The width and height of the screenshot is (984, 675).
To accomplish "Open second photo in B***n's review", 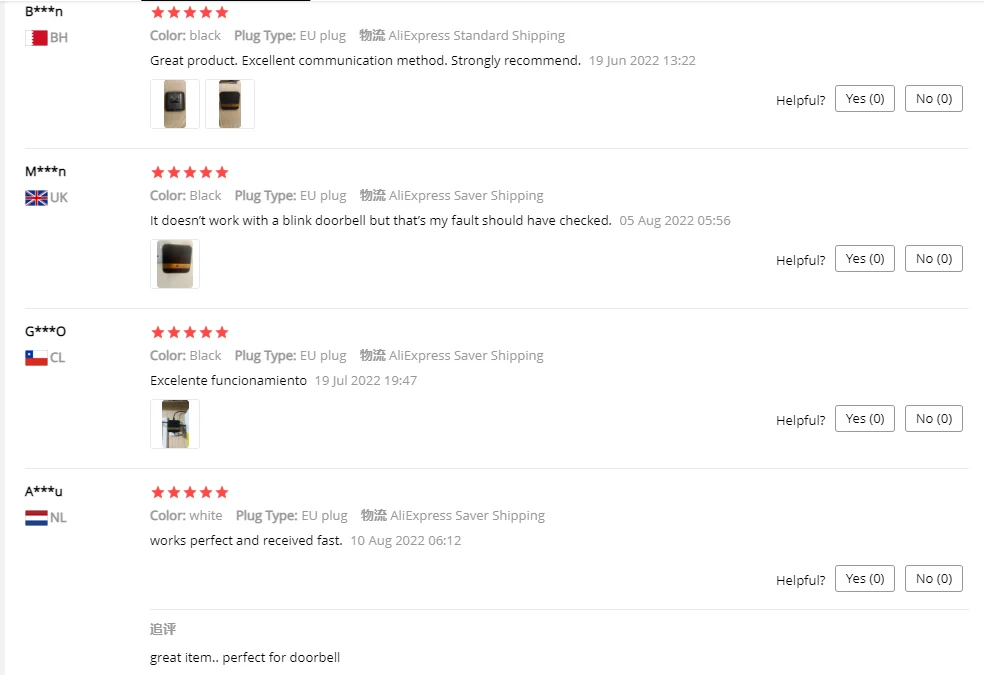I will click(230, 104).
